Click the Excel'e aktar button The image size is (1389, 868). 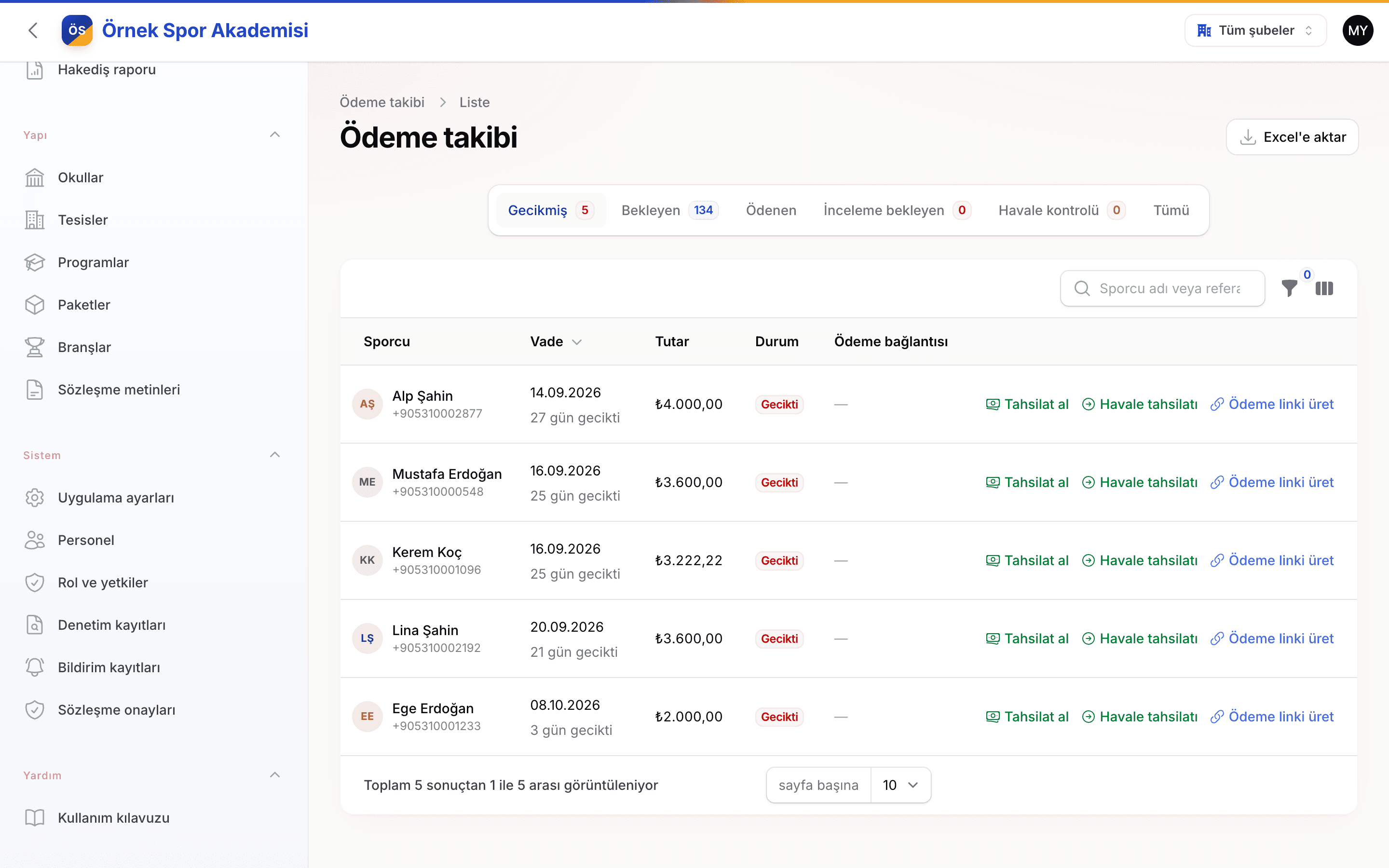pyautogui.click(x=1292, y=137)
